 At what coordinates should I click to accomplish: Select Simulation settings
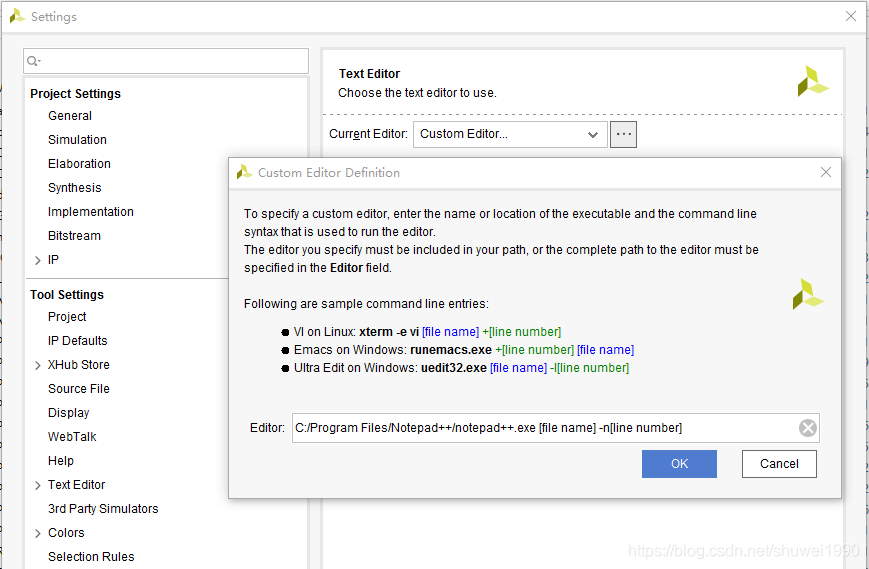coord(77,140)
